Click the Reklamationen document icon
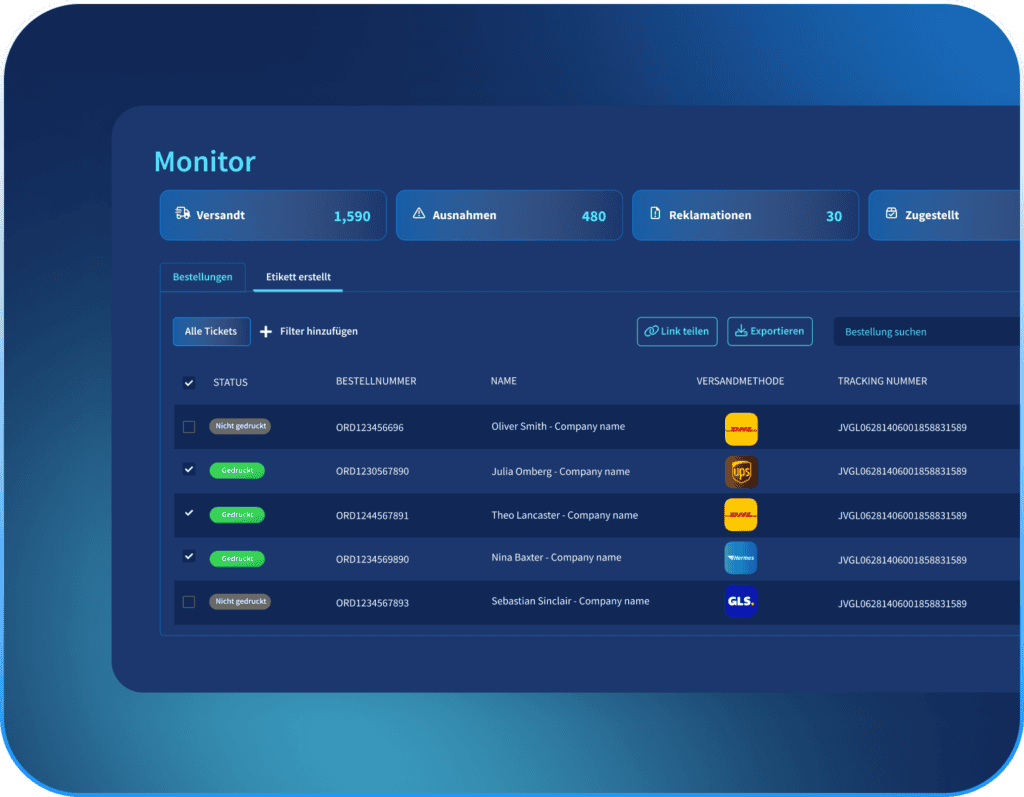The width and height of the screenshot is (1024, 797). click(x=655, y=214)
